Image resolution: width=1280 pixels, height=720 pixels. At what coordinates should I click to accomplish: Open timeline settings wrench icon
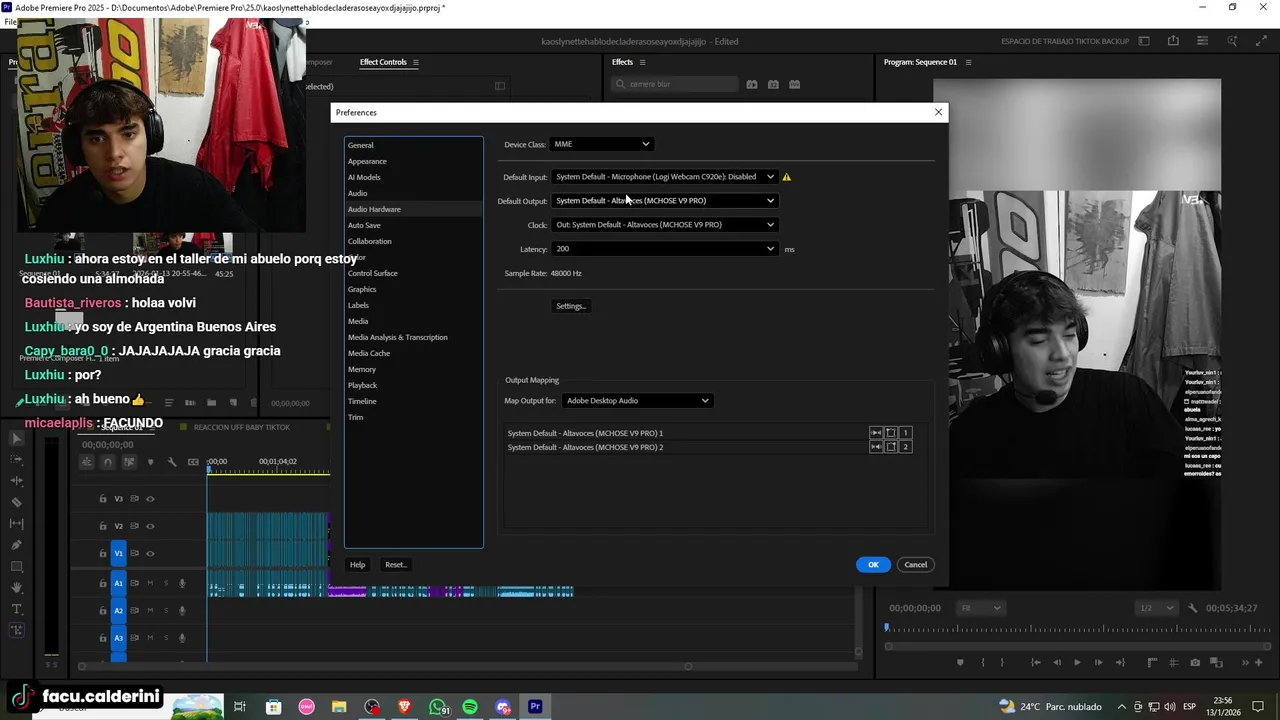click(x=172, y=462)
